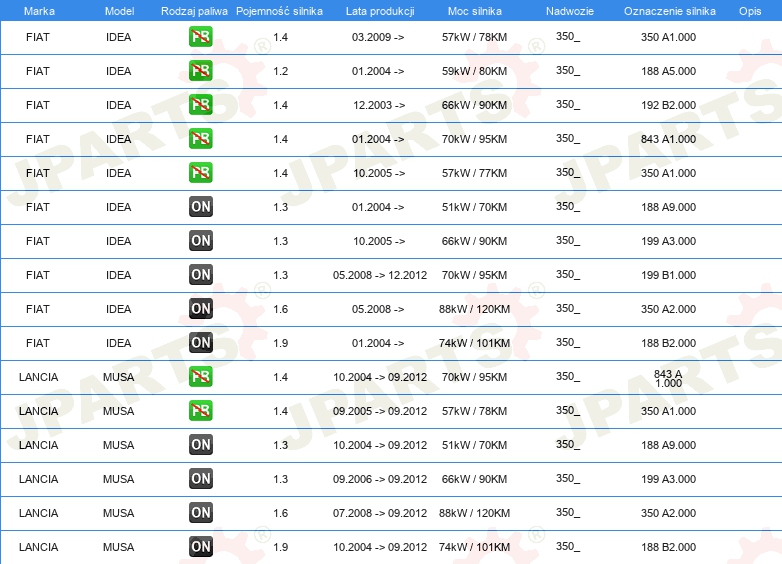Select the ON icon for LANCIA MUSA 1.9
This screenshot has height=564, width=782.
pos(201,547)
